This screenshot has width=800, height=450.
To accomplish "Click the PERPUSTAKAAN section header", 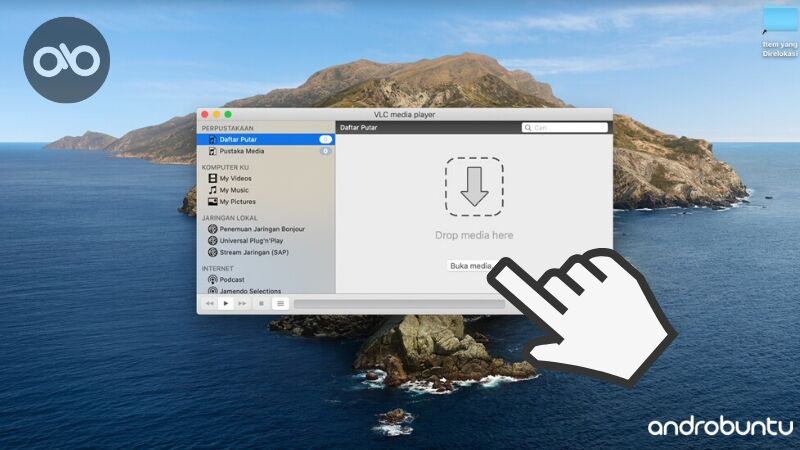I will click(228, 128).
